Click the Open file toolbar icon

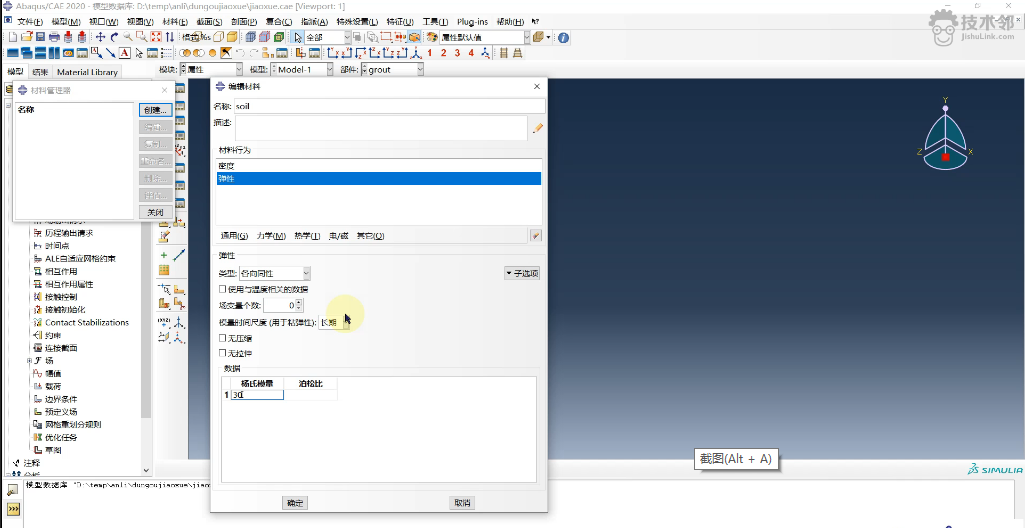(x=26, y=37)
